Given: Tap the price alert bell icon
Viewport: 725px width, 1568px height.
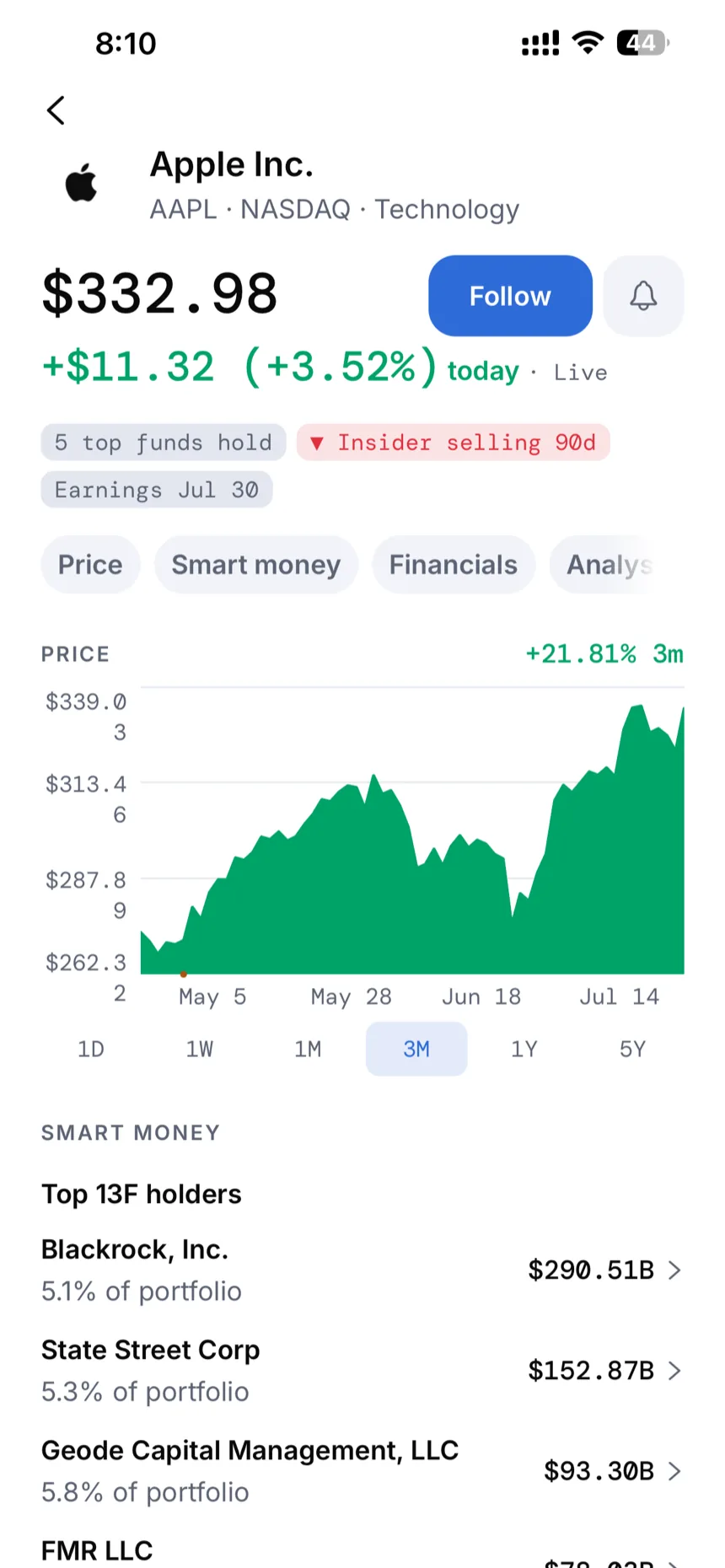Looking at the screenshot, I should click(x=643, y=296).
